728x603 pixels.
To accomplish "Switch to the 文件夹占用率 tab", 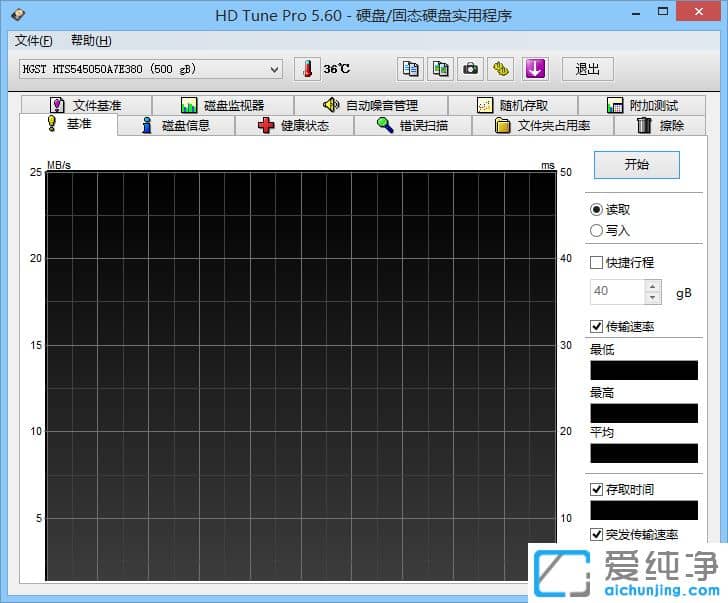I will point(543,126).
